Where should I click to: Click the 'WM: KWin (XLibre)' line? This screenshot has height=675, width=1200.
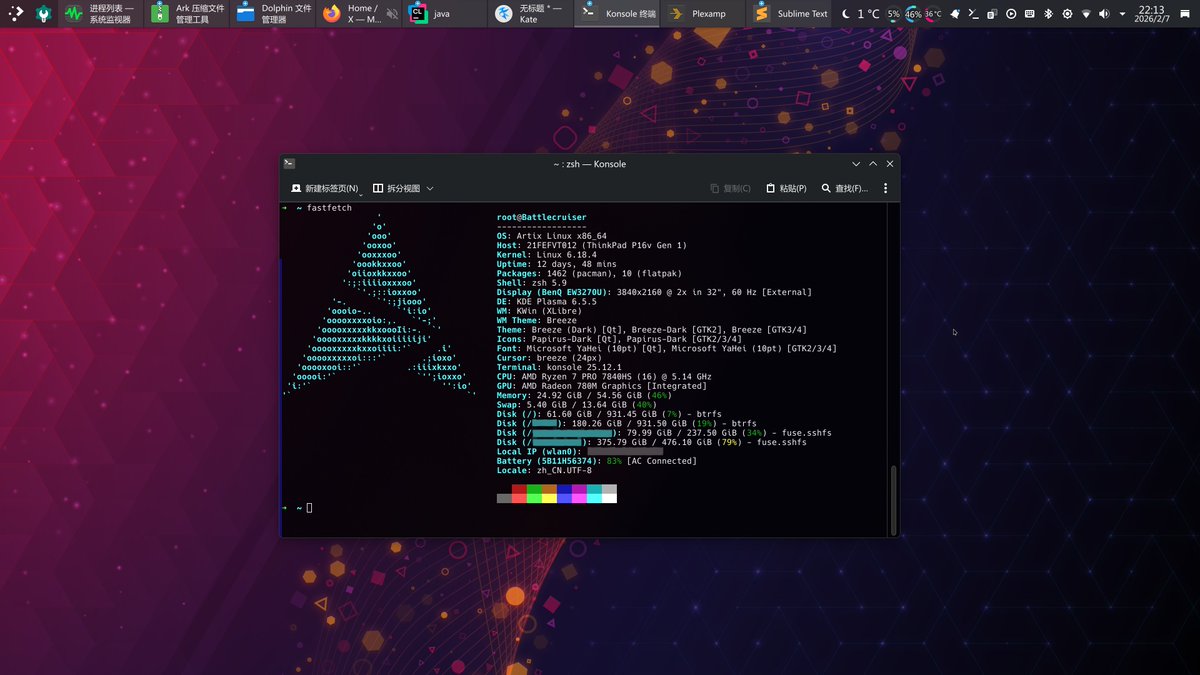(541, 311)
